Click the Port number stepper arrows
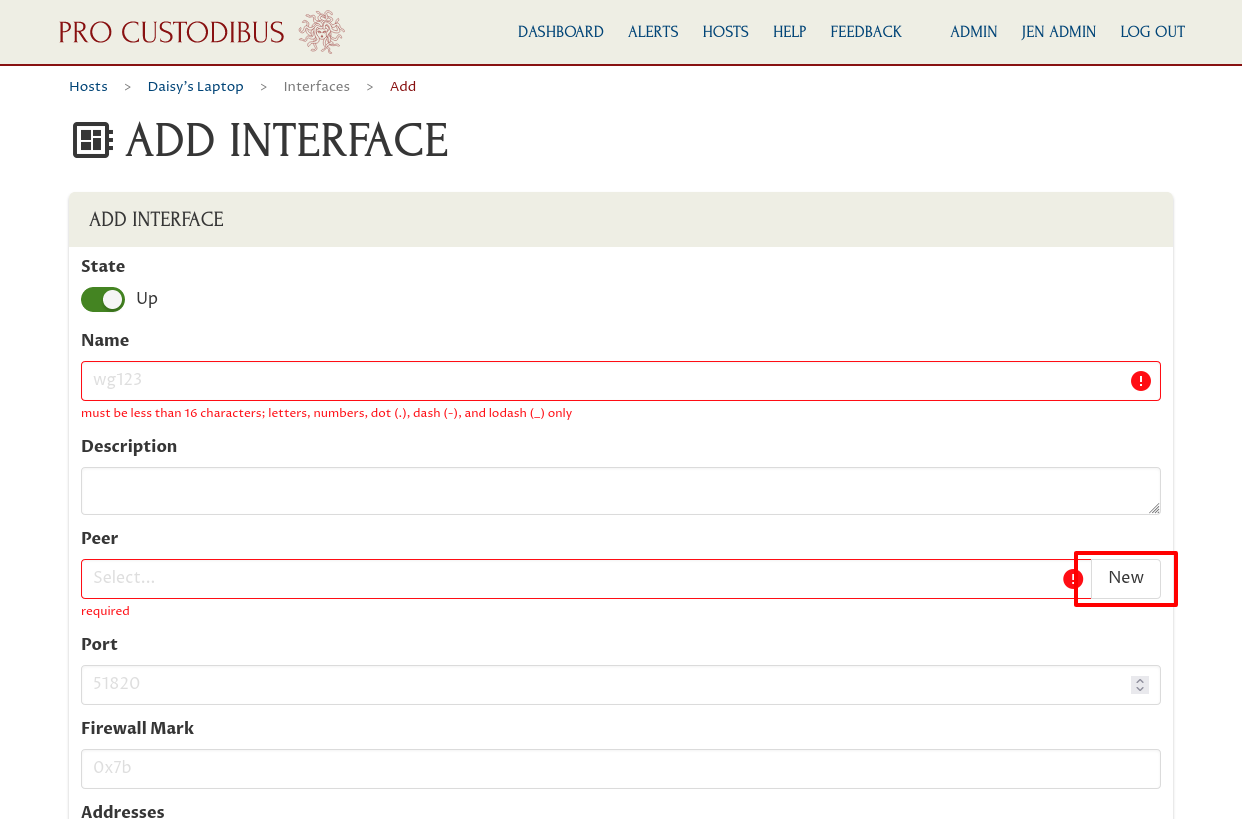1242x819 pixels. click(x=1139, y=685)
